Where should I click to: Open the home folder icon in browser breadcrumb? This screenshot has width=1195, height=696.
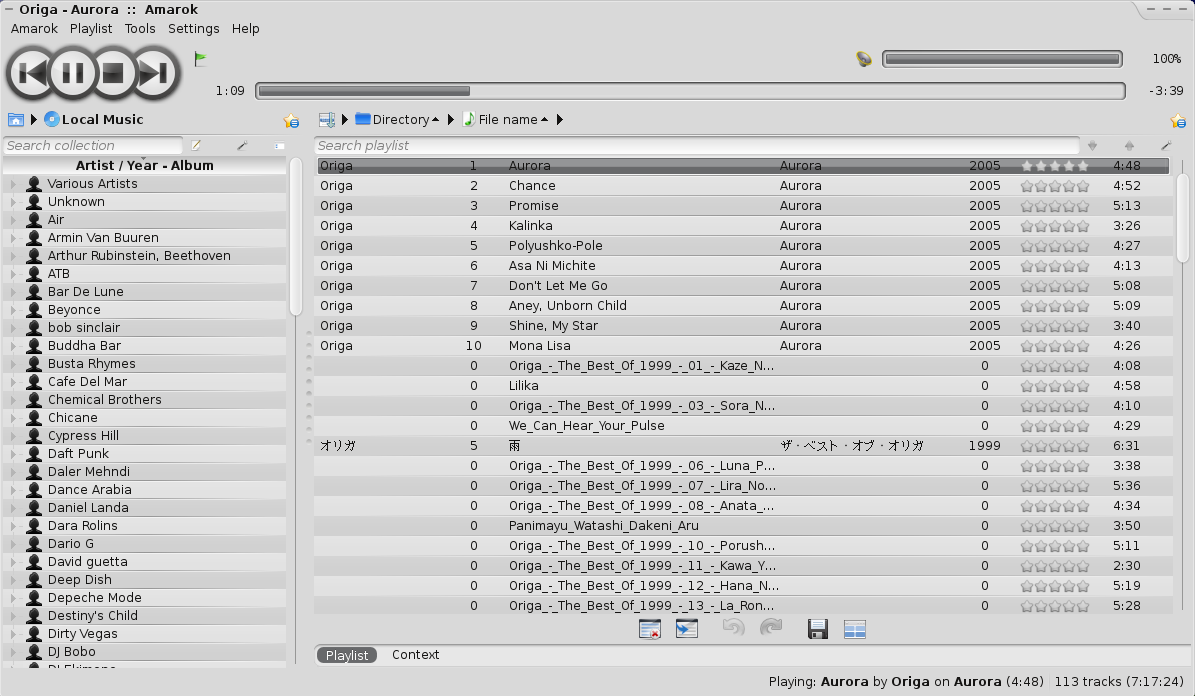click(x=15, y=120)
